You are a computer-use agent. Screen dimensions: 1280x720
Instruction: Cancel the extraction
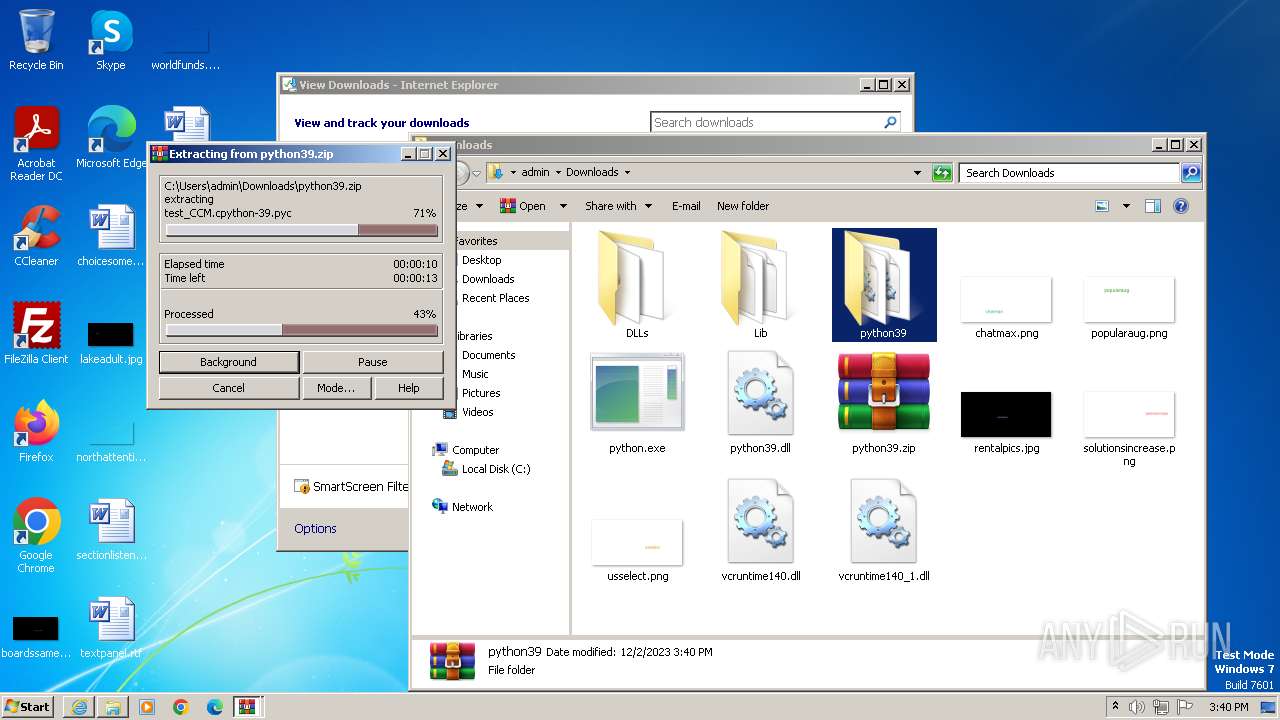click(x=228, y=387)
